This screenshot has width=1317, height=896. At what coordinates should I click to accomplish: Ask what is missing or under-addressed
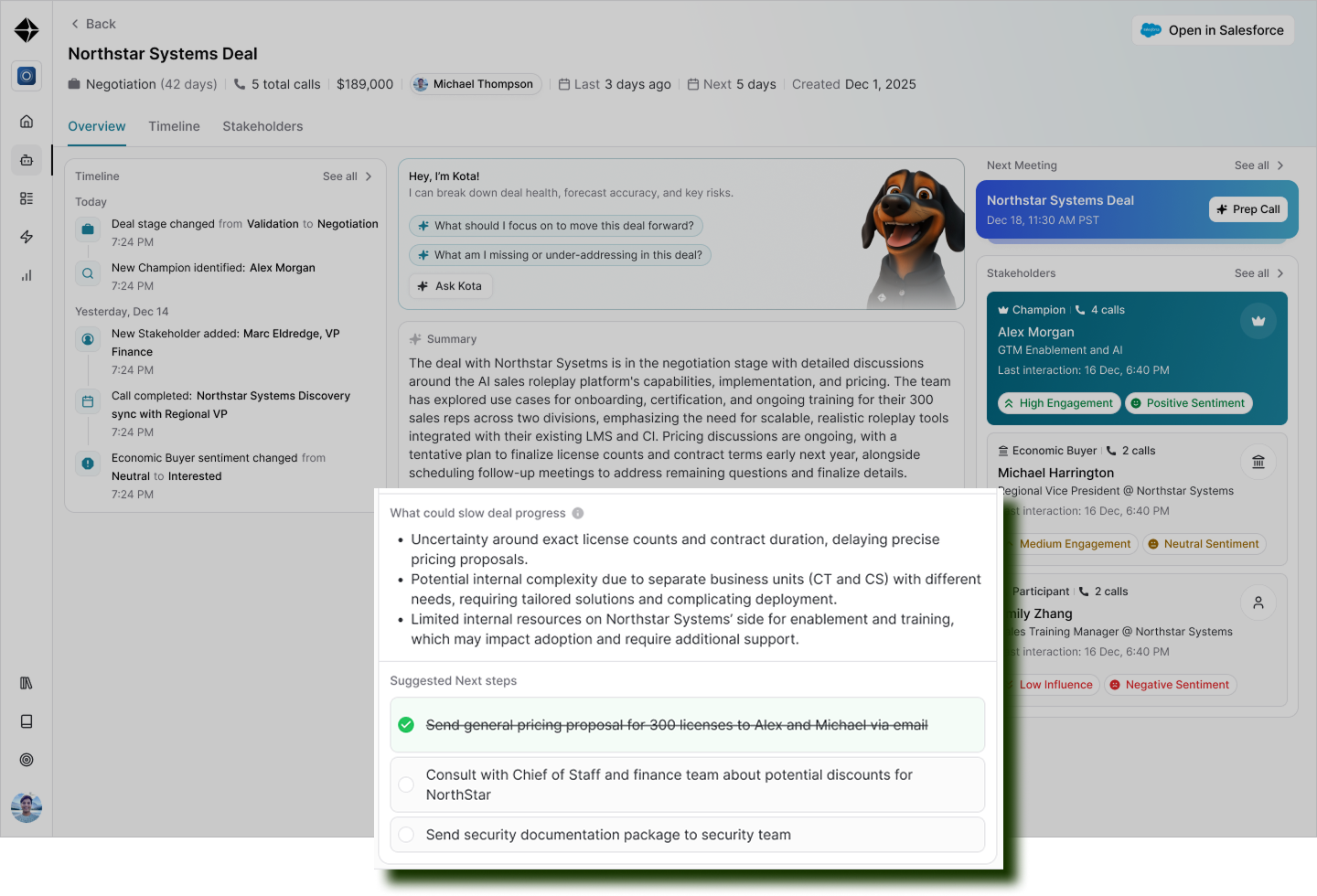[560, 255]
